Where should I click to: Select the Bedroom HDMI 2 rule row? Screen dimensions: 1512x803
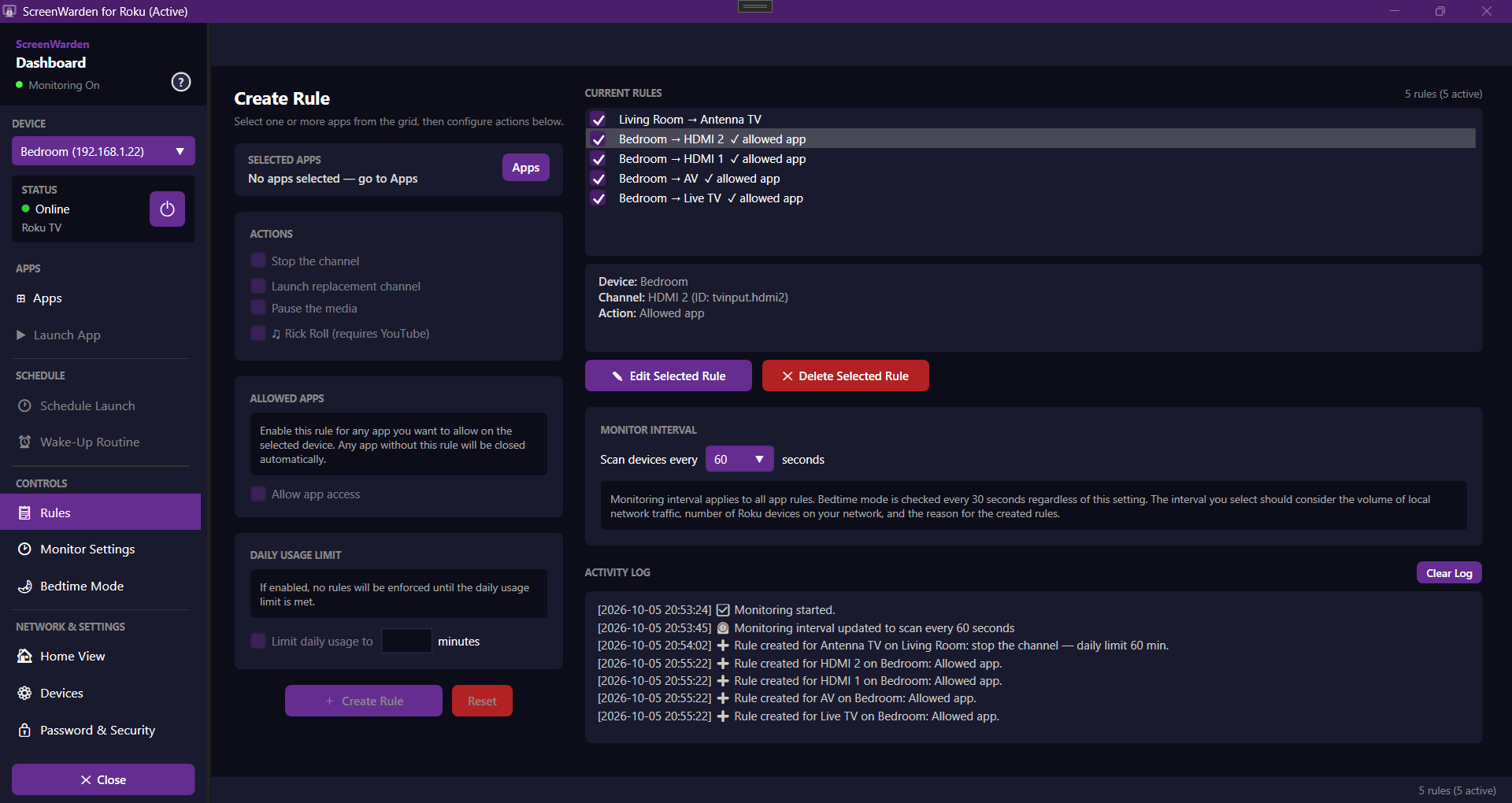[1030, 139]
